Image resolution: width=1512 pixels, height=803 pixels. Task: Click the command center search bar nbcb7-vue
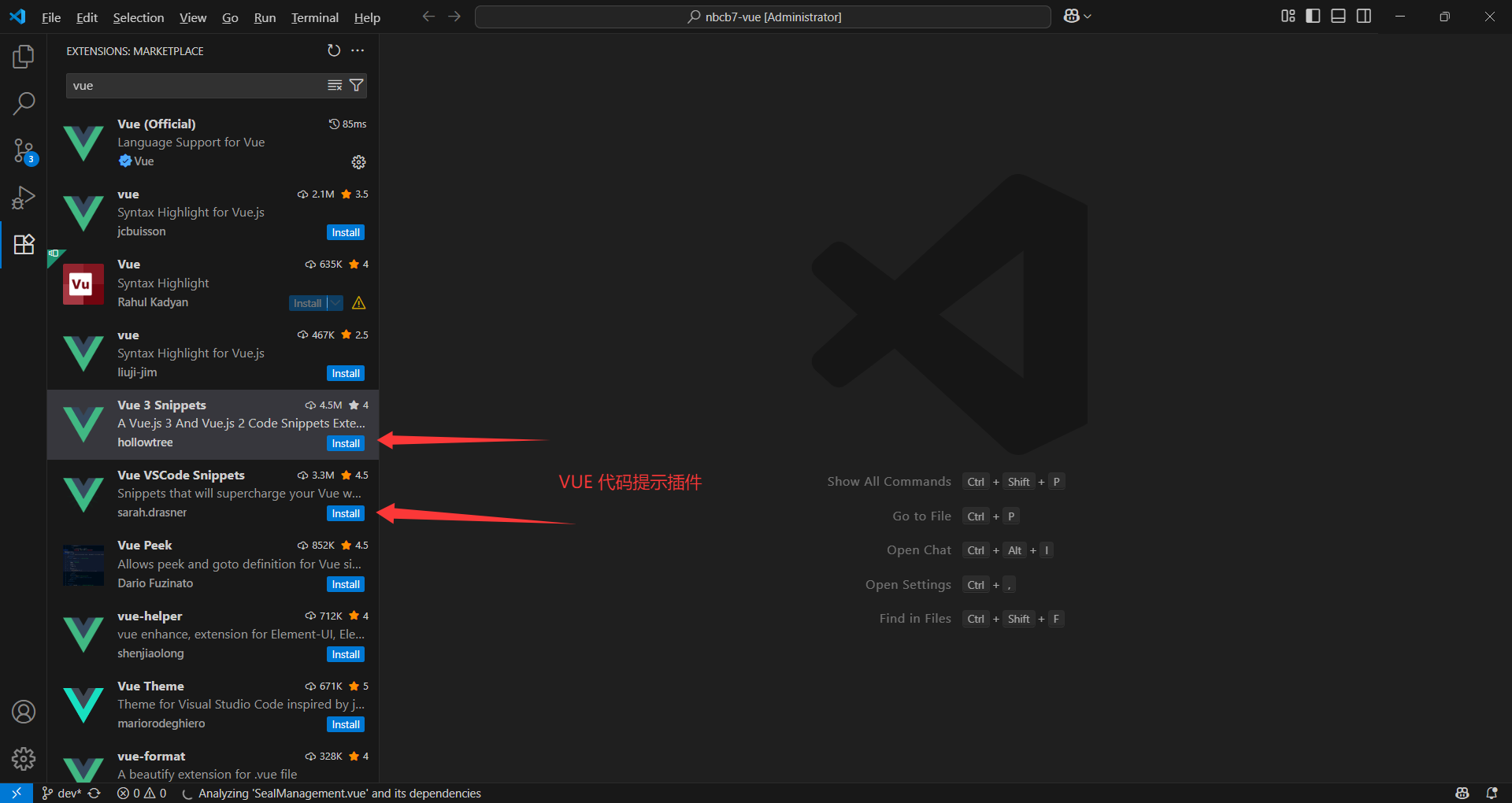(x=762, y=17)
